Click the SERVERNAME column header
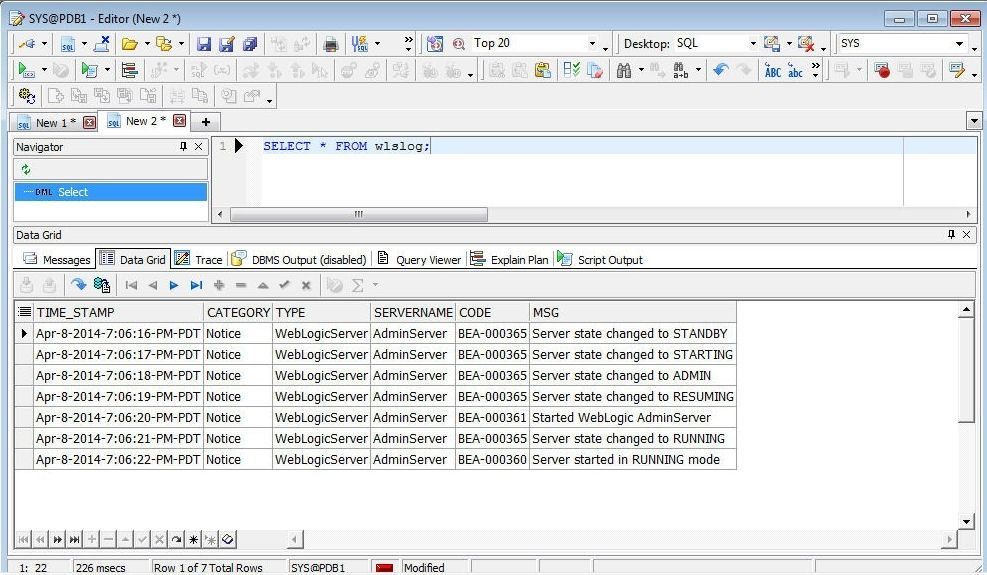 (413, 312)
